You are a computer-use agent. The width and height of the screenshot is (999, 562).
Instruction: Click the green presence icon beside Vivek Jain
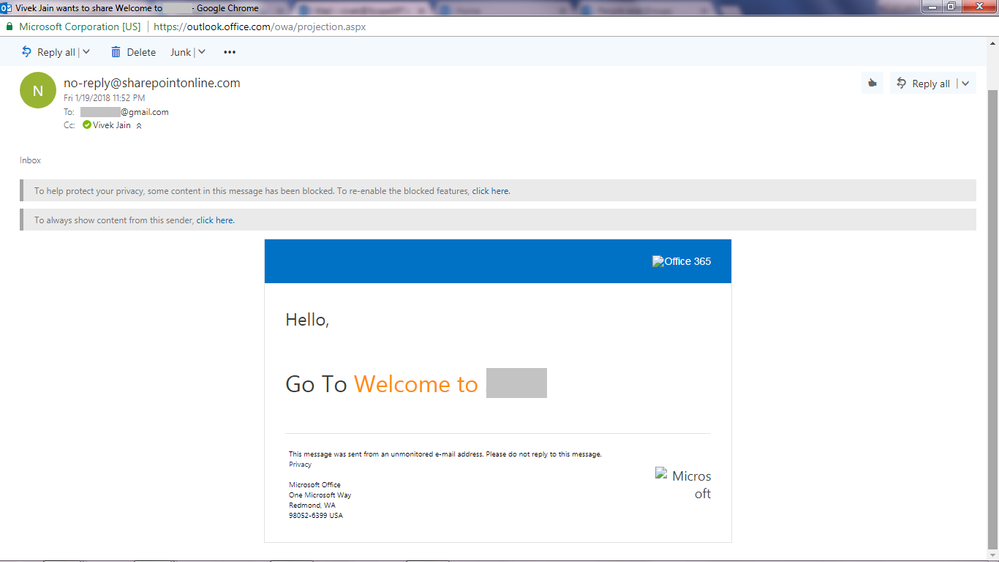pyautogui.click(x=87, y=125)
